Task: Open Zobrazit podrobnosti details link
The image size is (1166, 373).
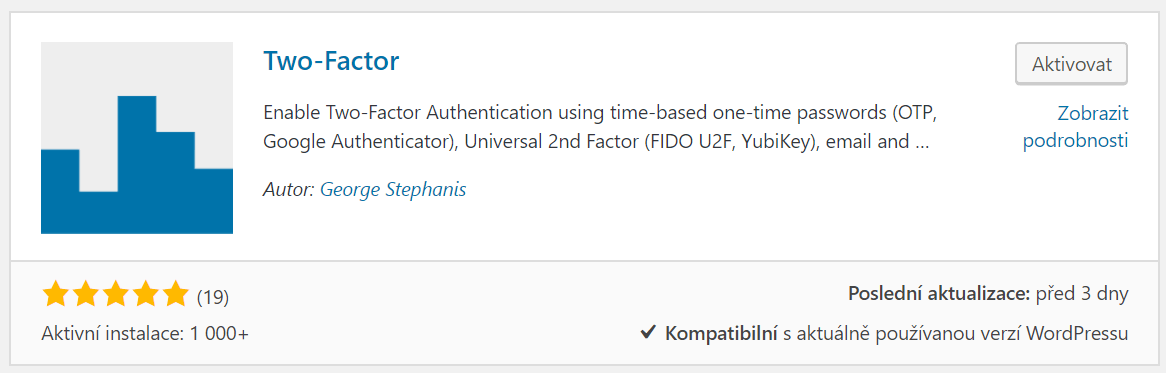Action: coord(1076,127)
